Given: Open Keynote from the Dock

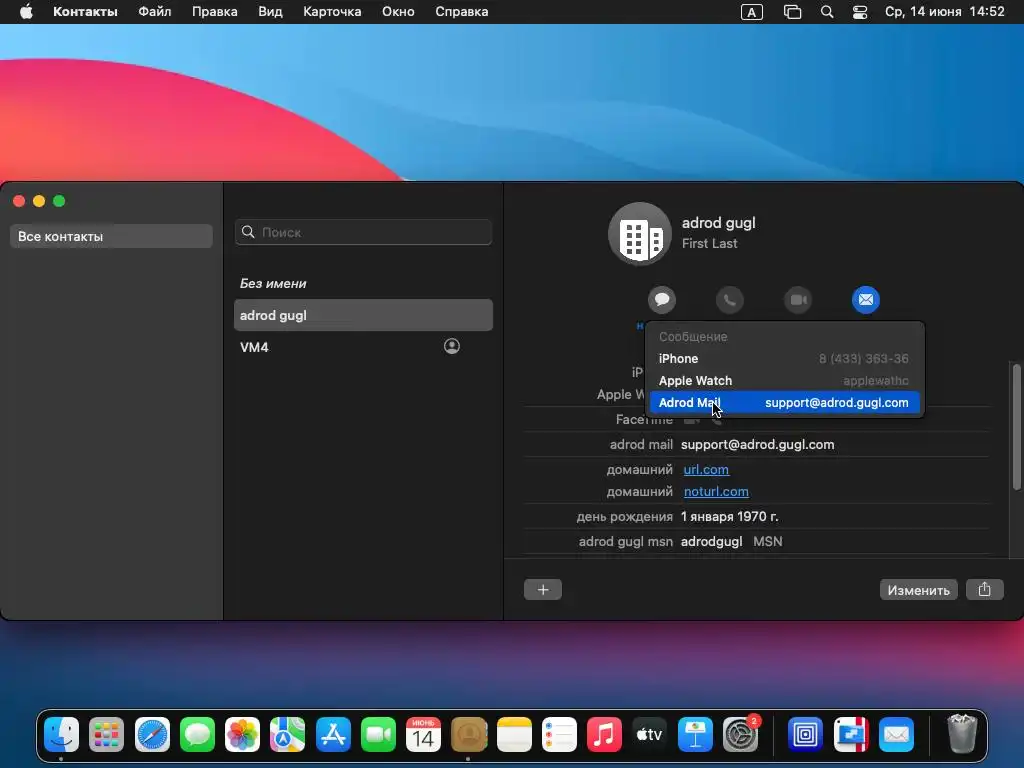Looking at the screenshot, I should (x=695, y=735).
